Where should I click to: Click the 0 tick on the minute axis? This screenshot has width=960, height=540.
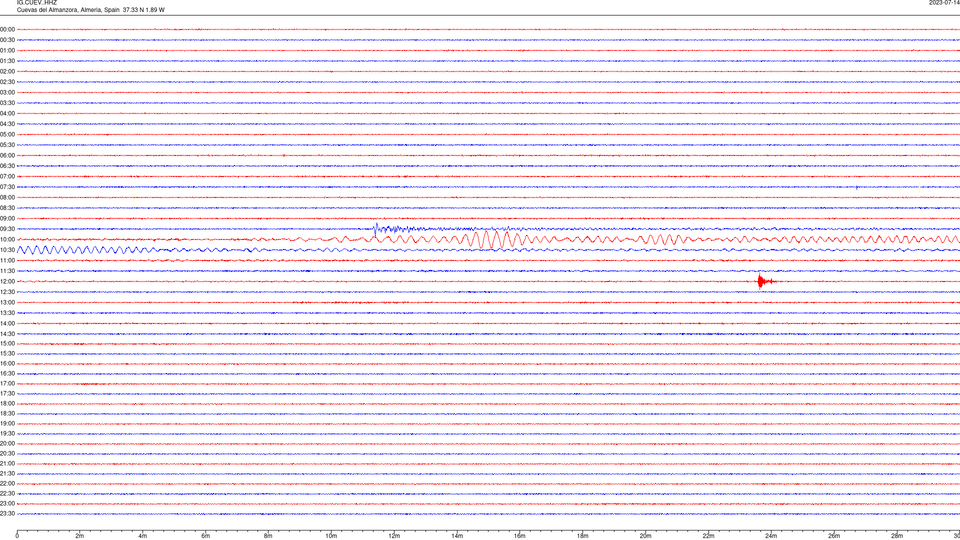[17, 536]
